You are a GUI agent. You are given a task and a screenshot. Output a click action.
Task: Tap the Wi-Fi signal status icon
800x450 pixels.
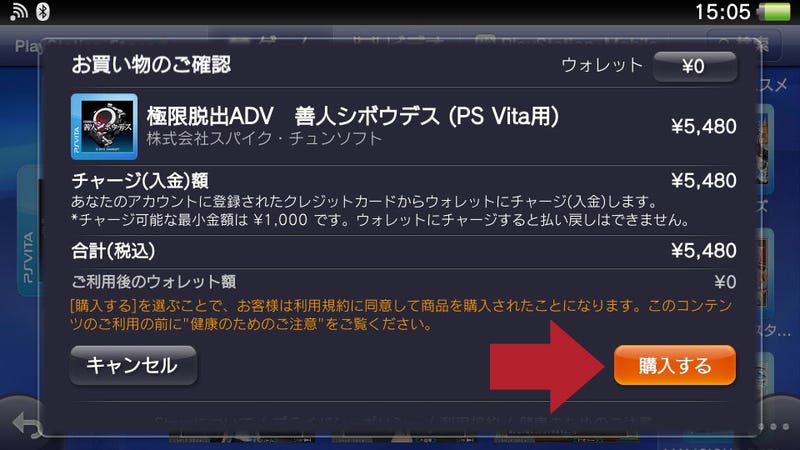[19, 12]
